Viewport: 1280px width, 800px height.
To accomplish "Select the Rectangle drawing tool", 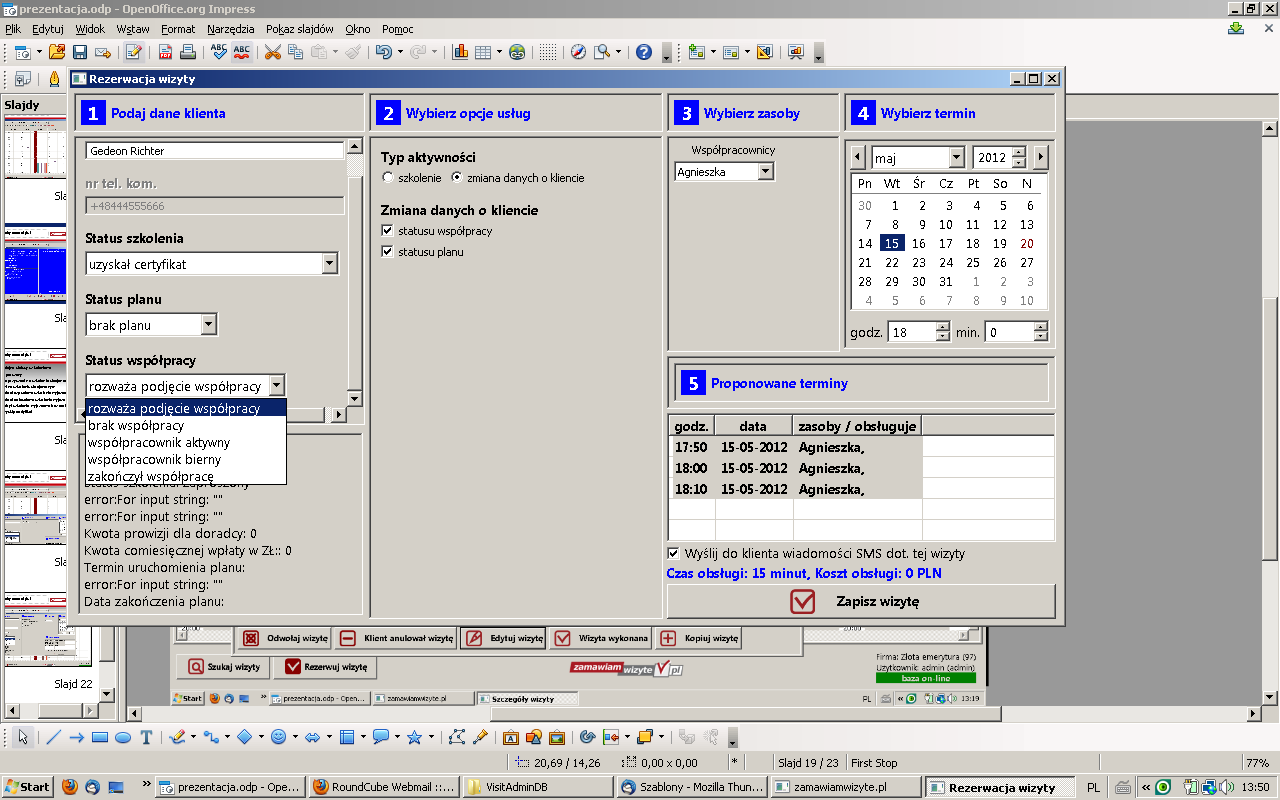I will (99, 737).
